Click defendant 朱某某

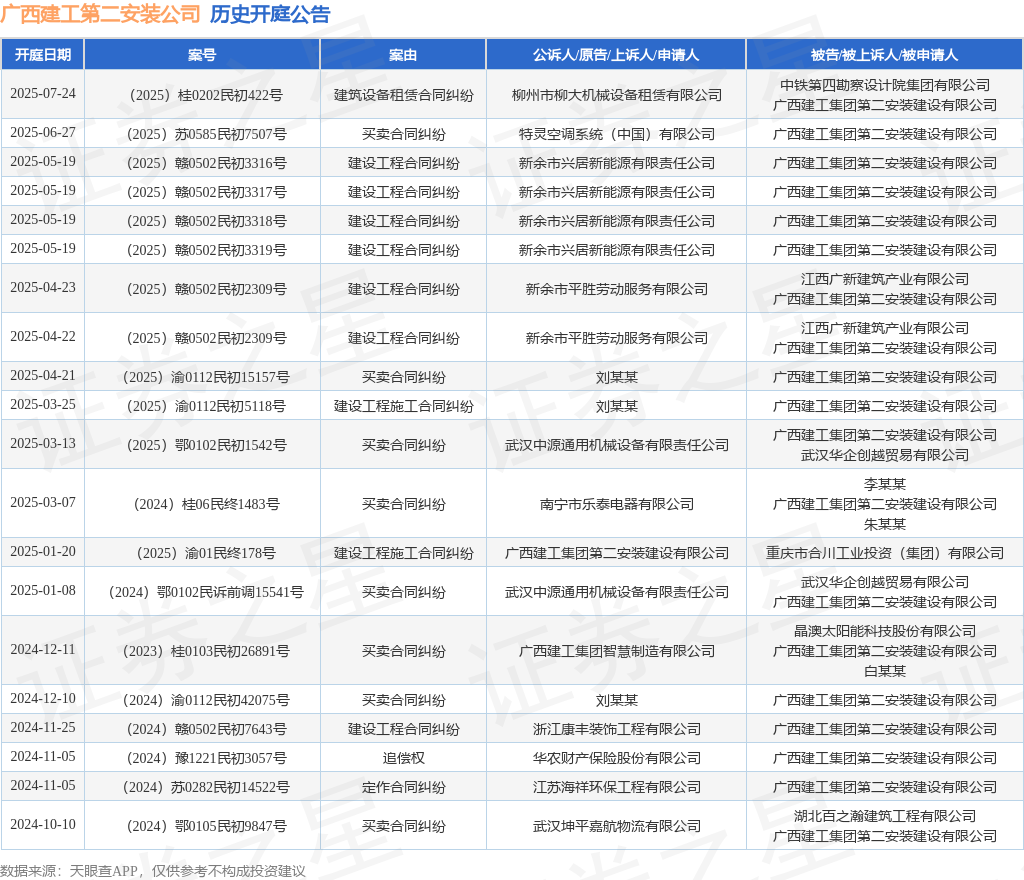885,524
